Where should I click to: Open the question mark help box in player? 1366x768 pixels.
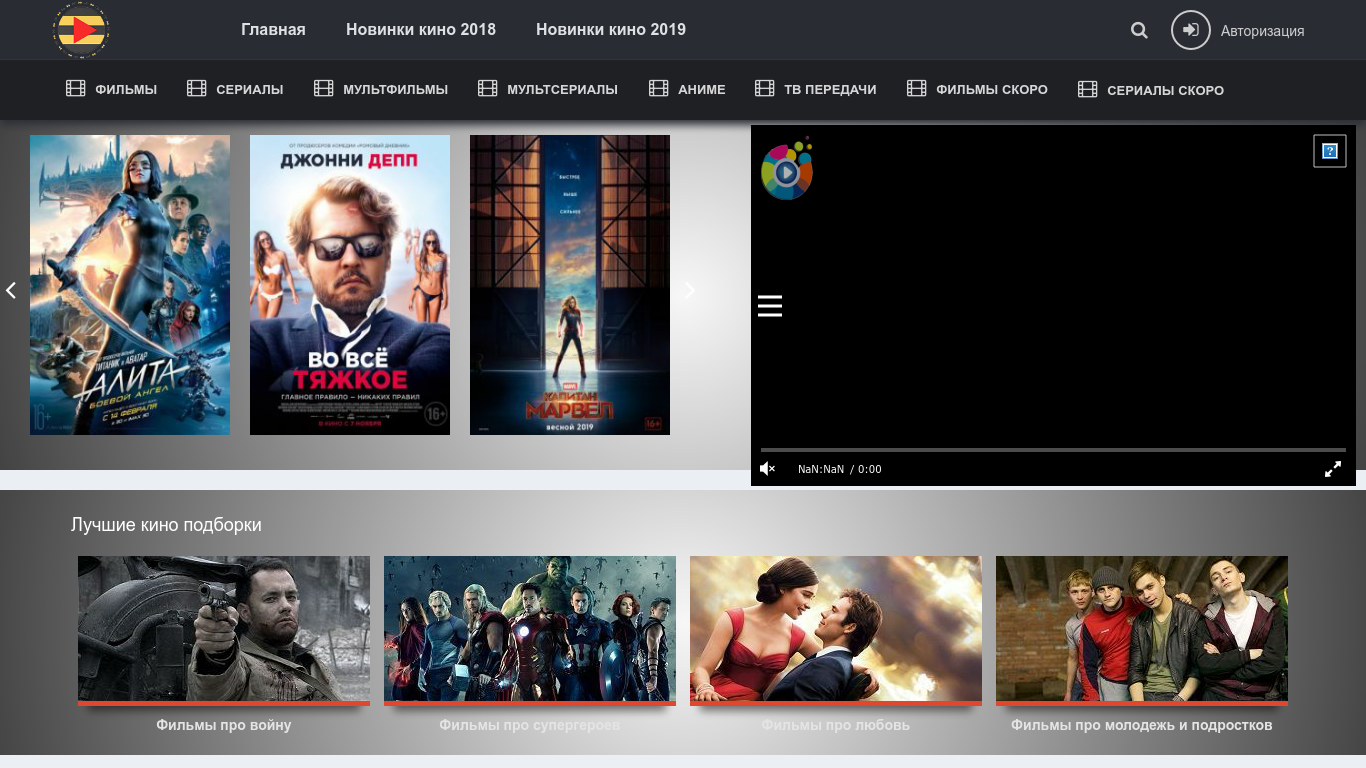[x=1330, y=151]
